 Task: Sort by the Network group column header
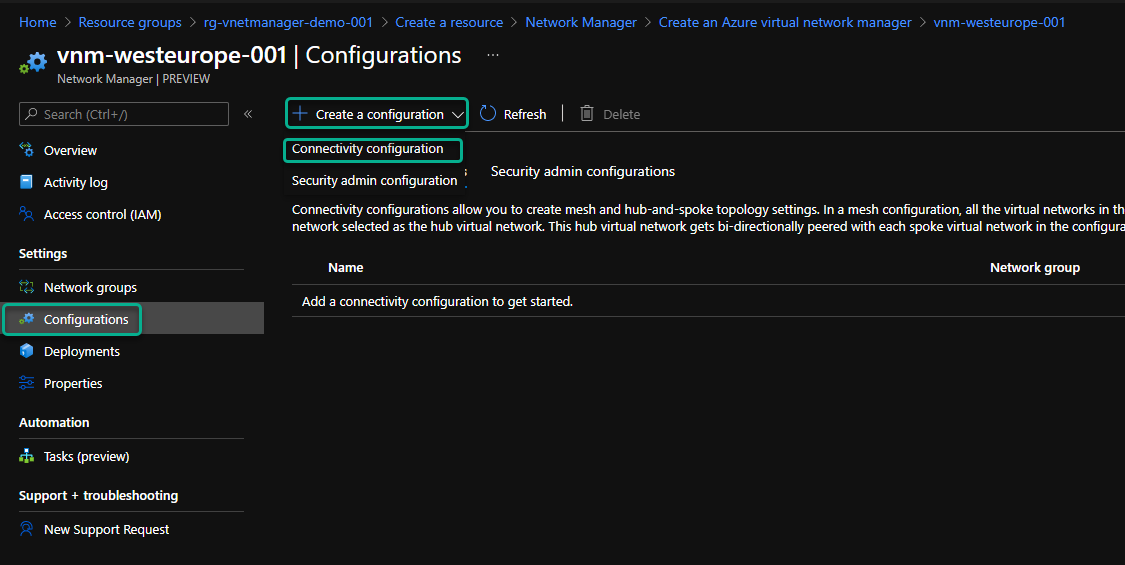point(1035,268)
